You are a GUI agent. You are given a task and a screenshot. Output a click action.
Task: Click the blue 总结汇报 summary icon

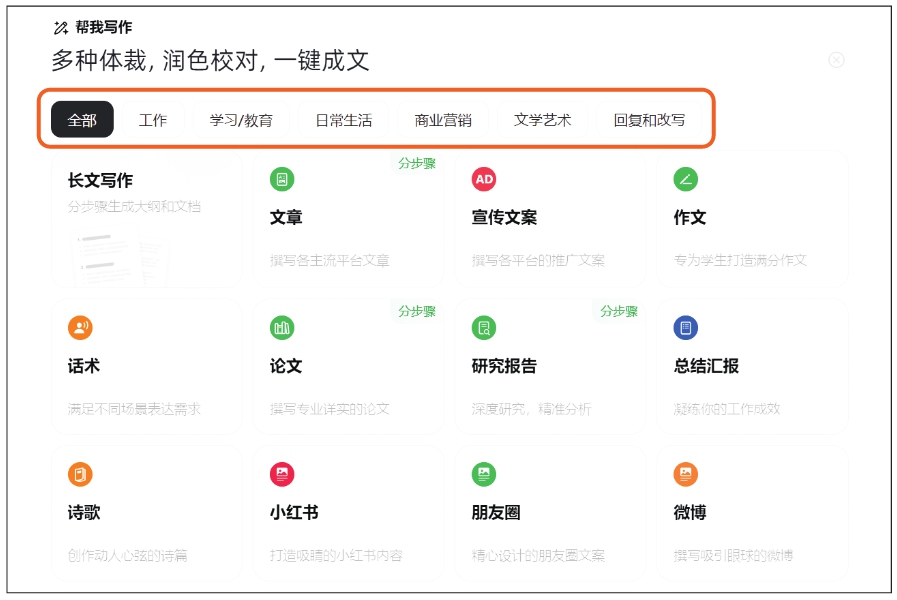coord(686,327)
